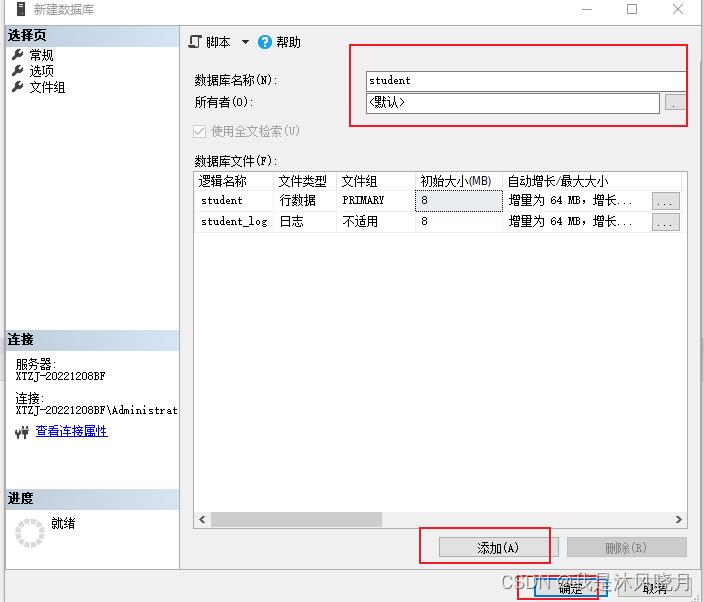This screenshot has width=704, height=602.
Task: Select the student logical name cell
Action: (x=234, y=201)
